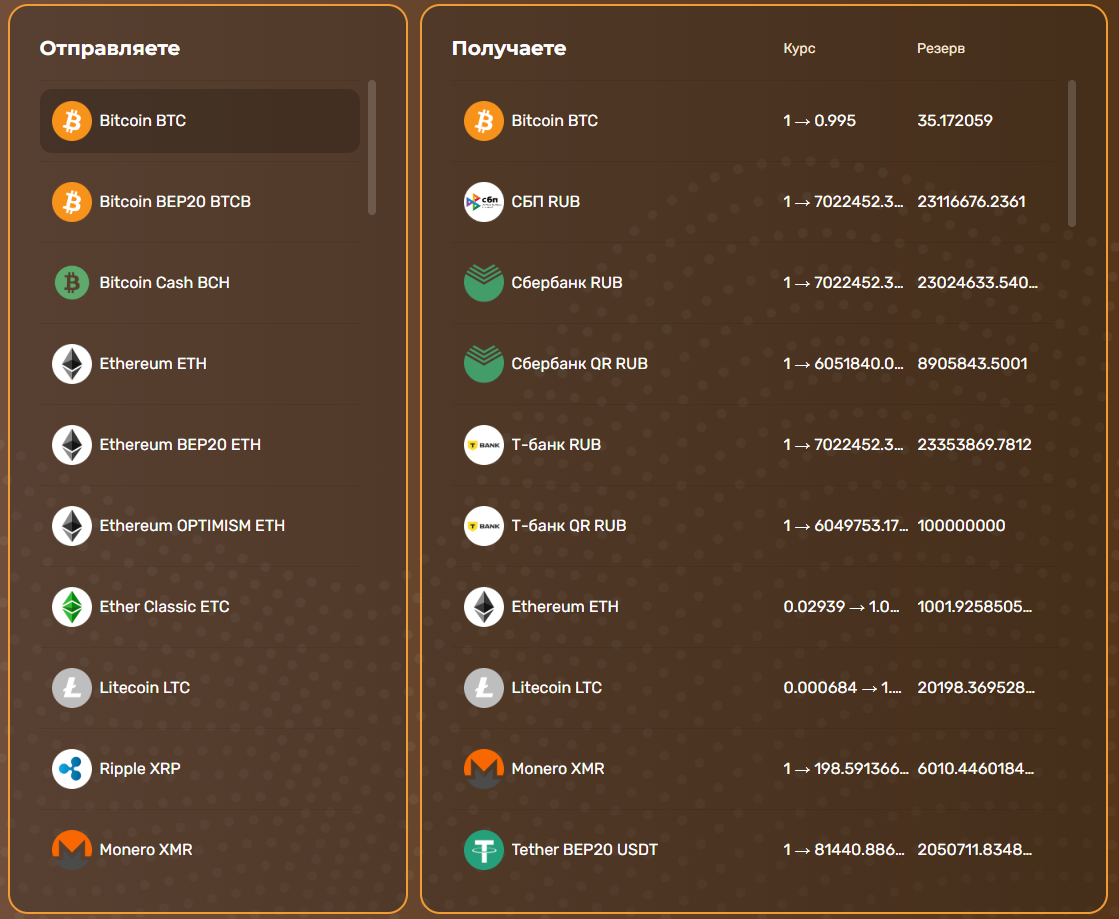This screenshot has width=1119, height=919.
Task: Click the Ether Classic ETC icon
Action: coord(72,606)
